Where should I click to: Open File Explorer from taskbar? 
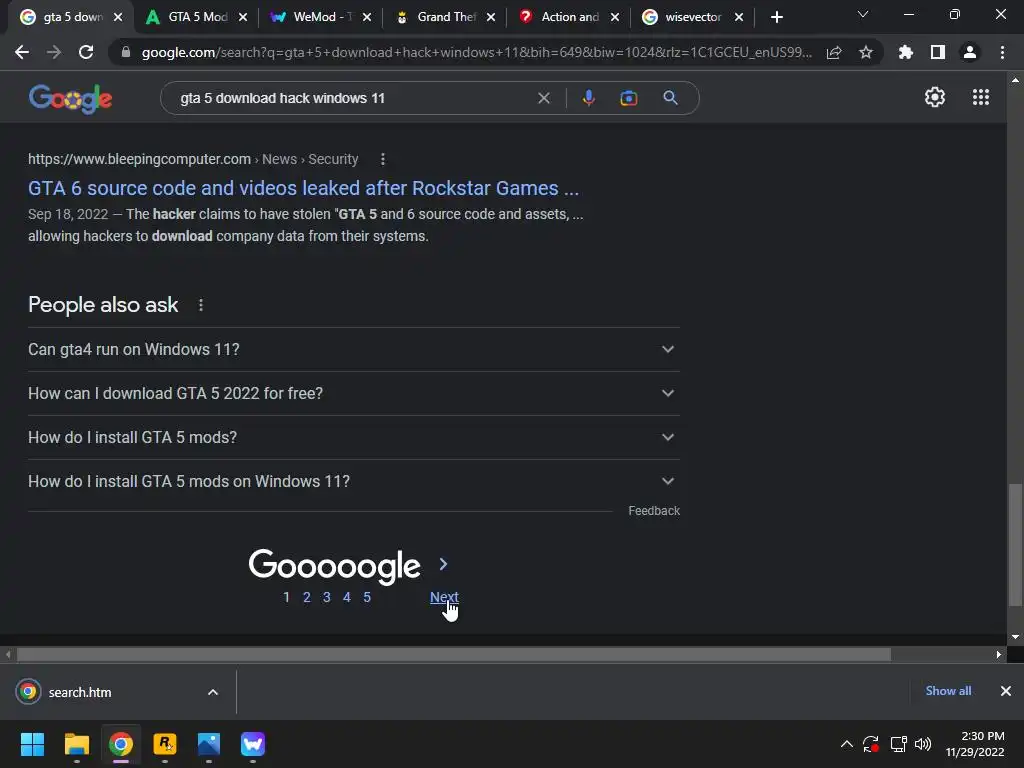click(x=76, y=744)
